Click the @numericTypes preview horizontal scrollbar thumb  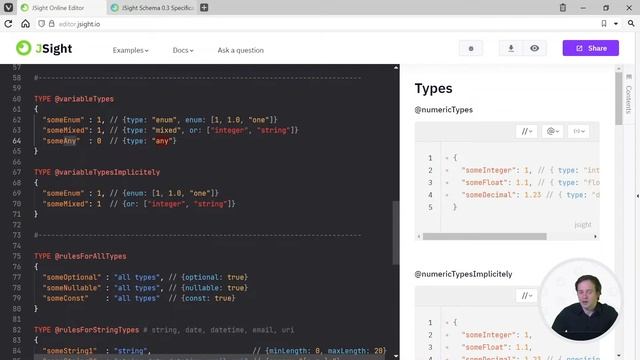coord(484,236)
